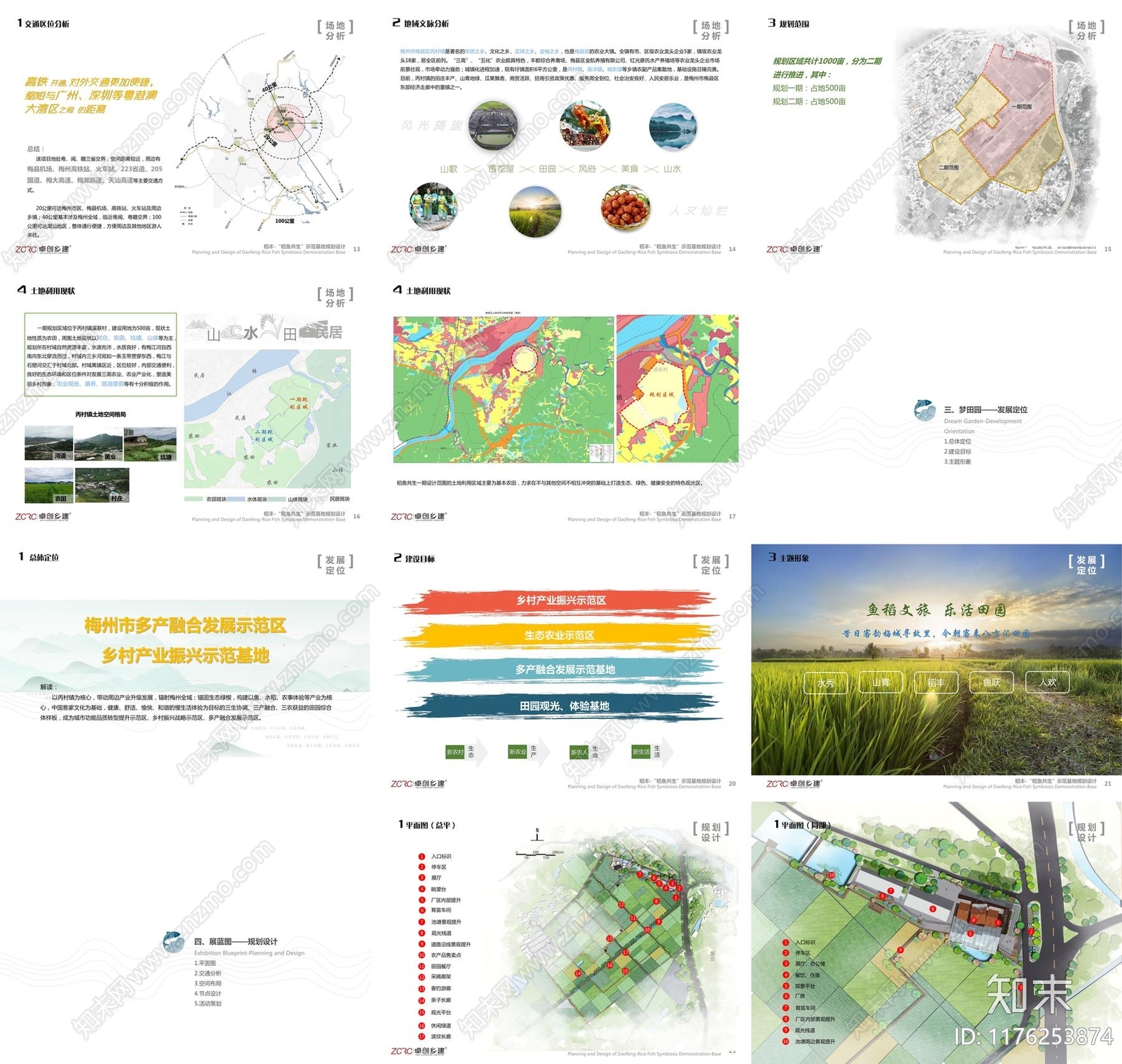Click the green 新农村 tag
The height and width of the screenshot is (1064, 1122).
pyautogui.click(x=455, y=752)
